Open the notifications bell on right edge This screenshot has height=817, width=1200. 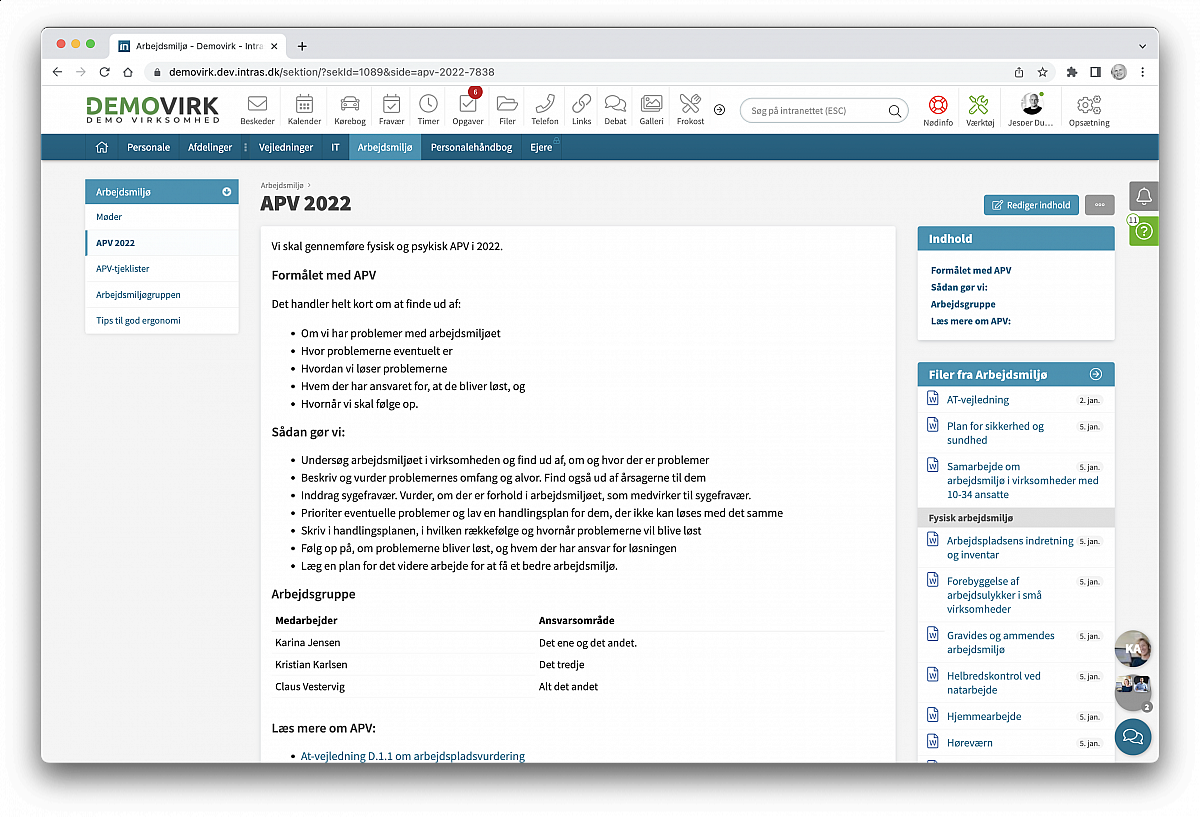pyautogui.click(x=1144, y=196)
